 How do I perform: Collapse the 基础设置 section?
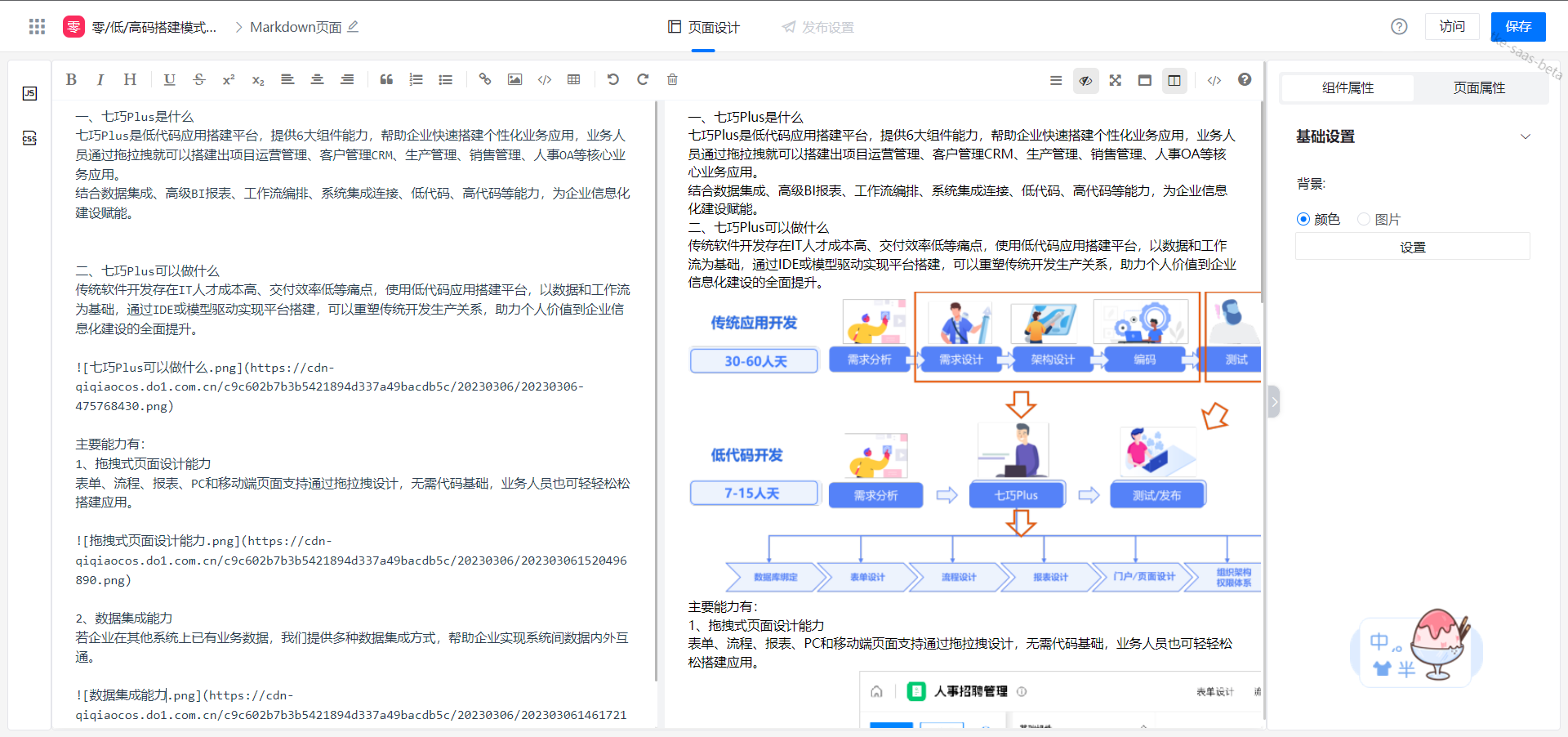coord(1525,136)
